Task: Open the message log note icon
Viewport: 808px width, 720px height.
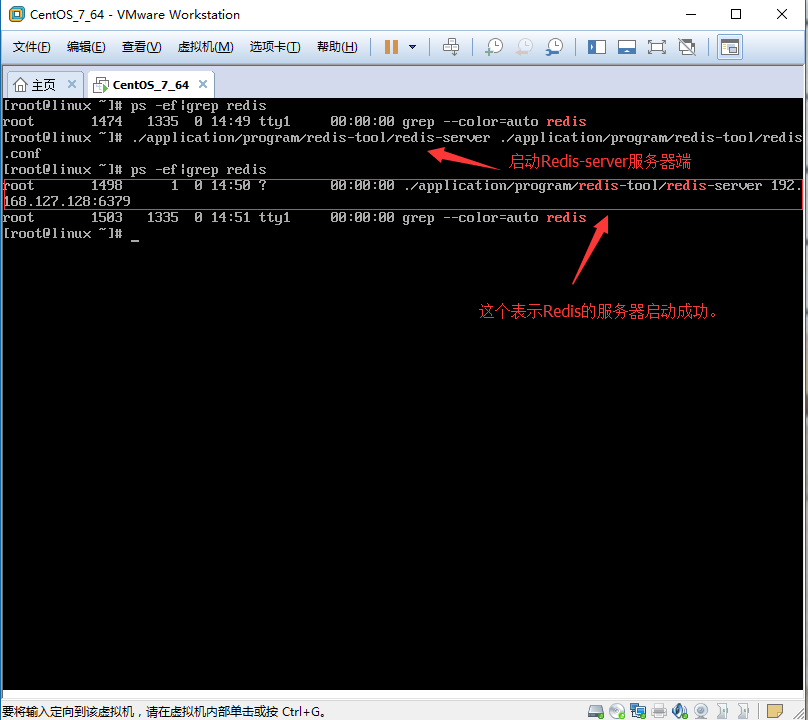Action: click(x=775, y=711)
